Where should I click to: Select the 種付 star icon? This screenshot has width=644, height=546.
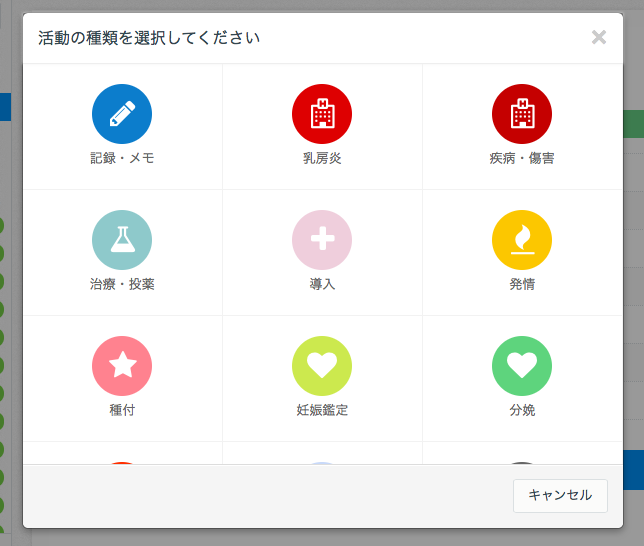[x=122, y=366]
